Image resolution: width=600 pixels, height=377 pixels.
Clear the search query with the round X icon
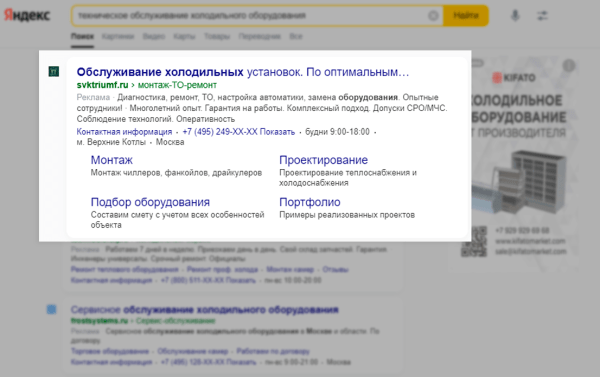(433, 16)
